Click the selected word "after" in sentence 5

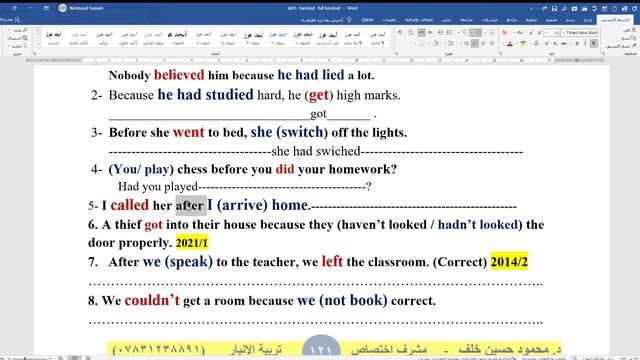point(190,205)
